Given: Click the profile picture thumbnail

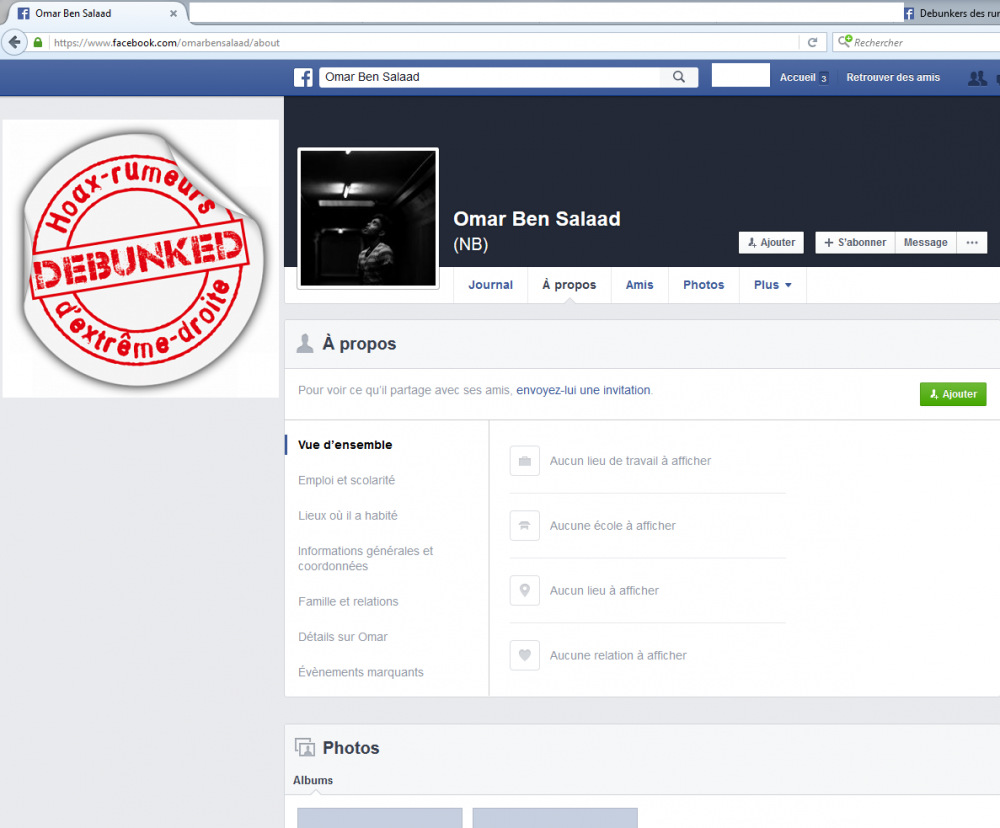Looking at the screenshot, I should click(368, 218).
